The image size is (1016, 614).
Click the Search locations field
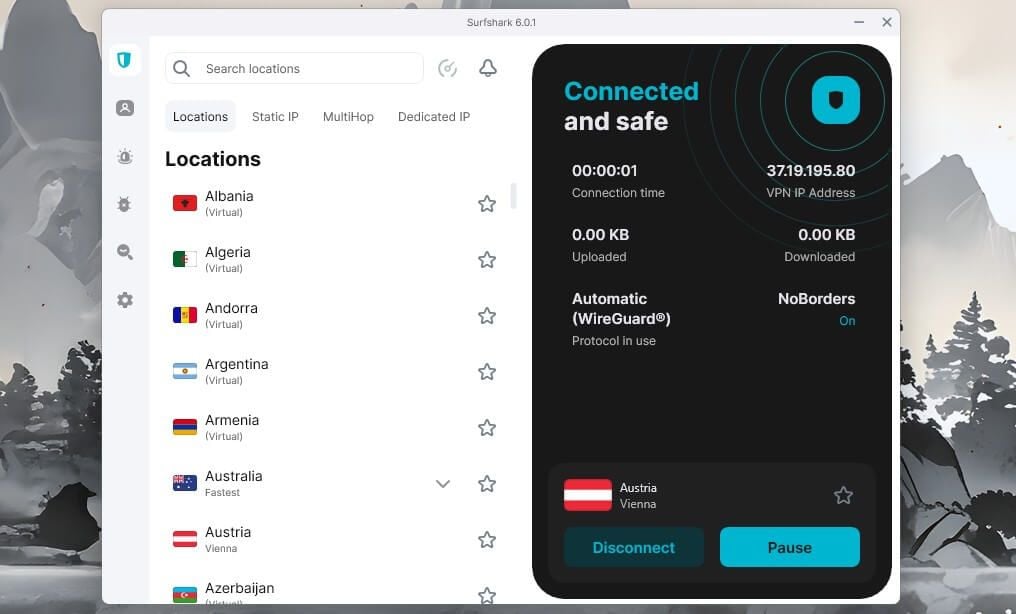[294, 68]
